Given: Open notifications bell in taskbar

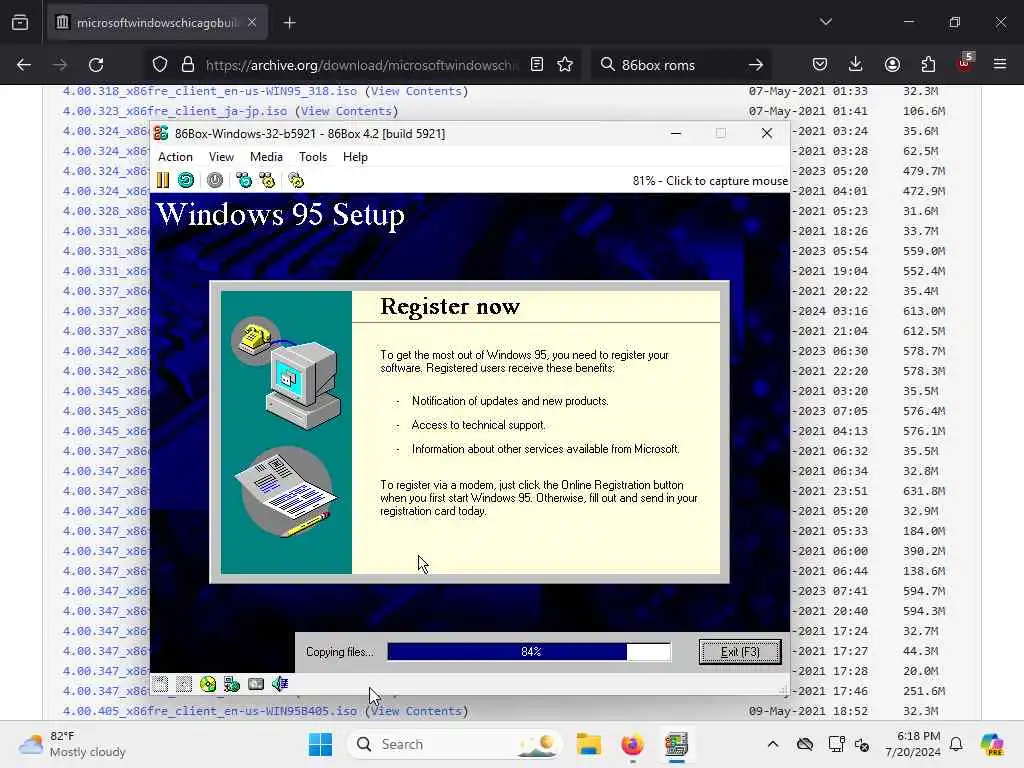Looking at the screenshot, I should point(956,744).
